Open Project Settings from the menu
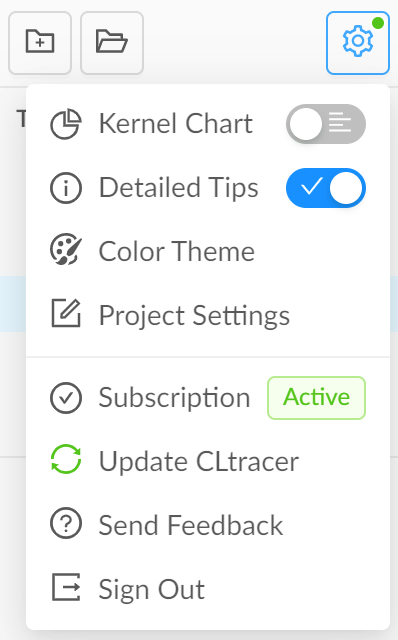 tap(208, 315)
